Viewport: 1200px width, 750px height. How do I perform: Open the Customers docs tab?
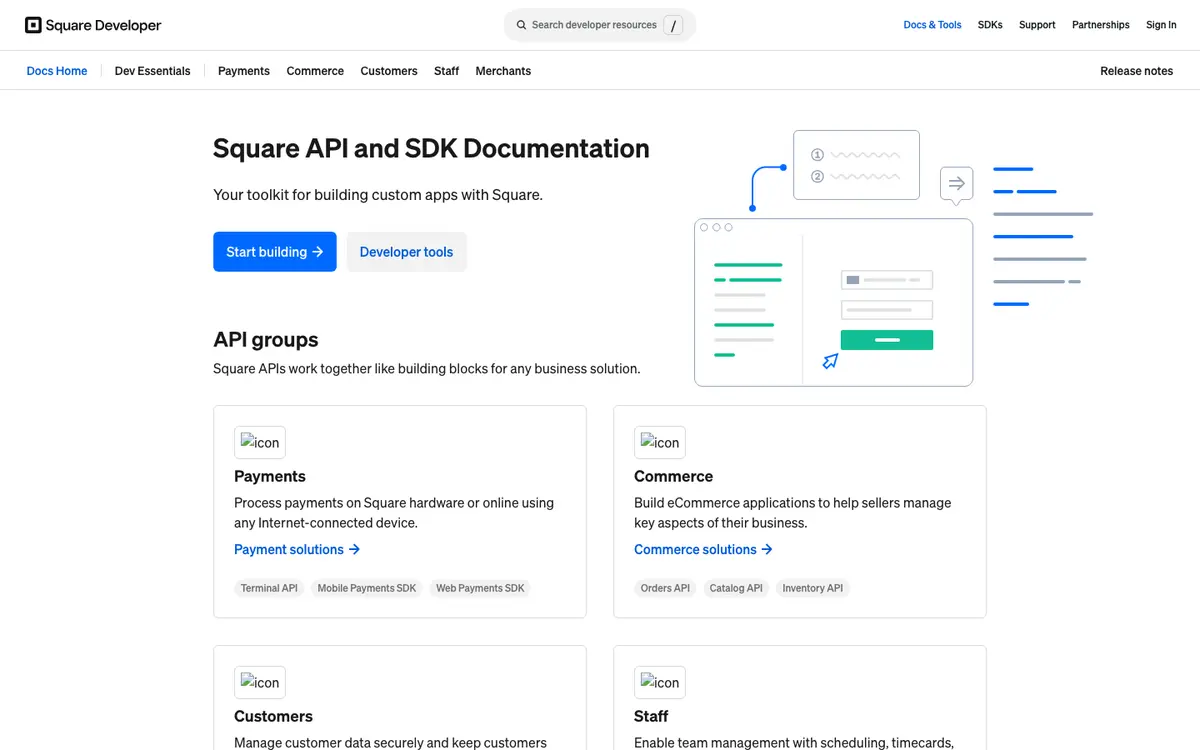[389, 71]
